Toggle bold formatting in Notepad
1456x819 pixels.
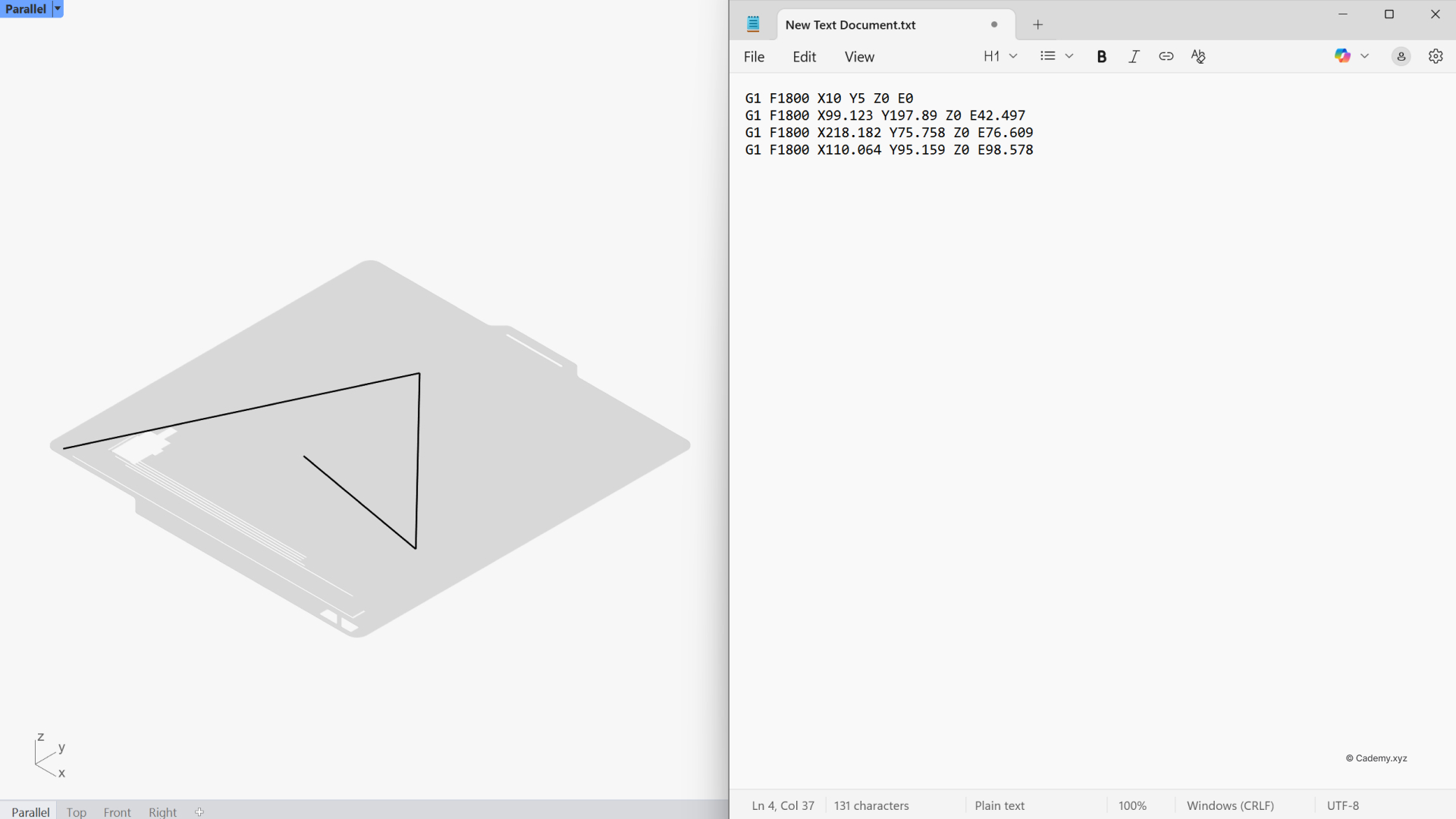click(x=1102, y=56)
